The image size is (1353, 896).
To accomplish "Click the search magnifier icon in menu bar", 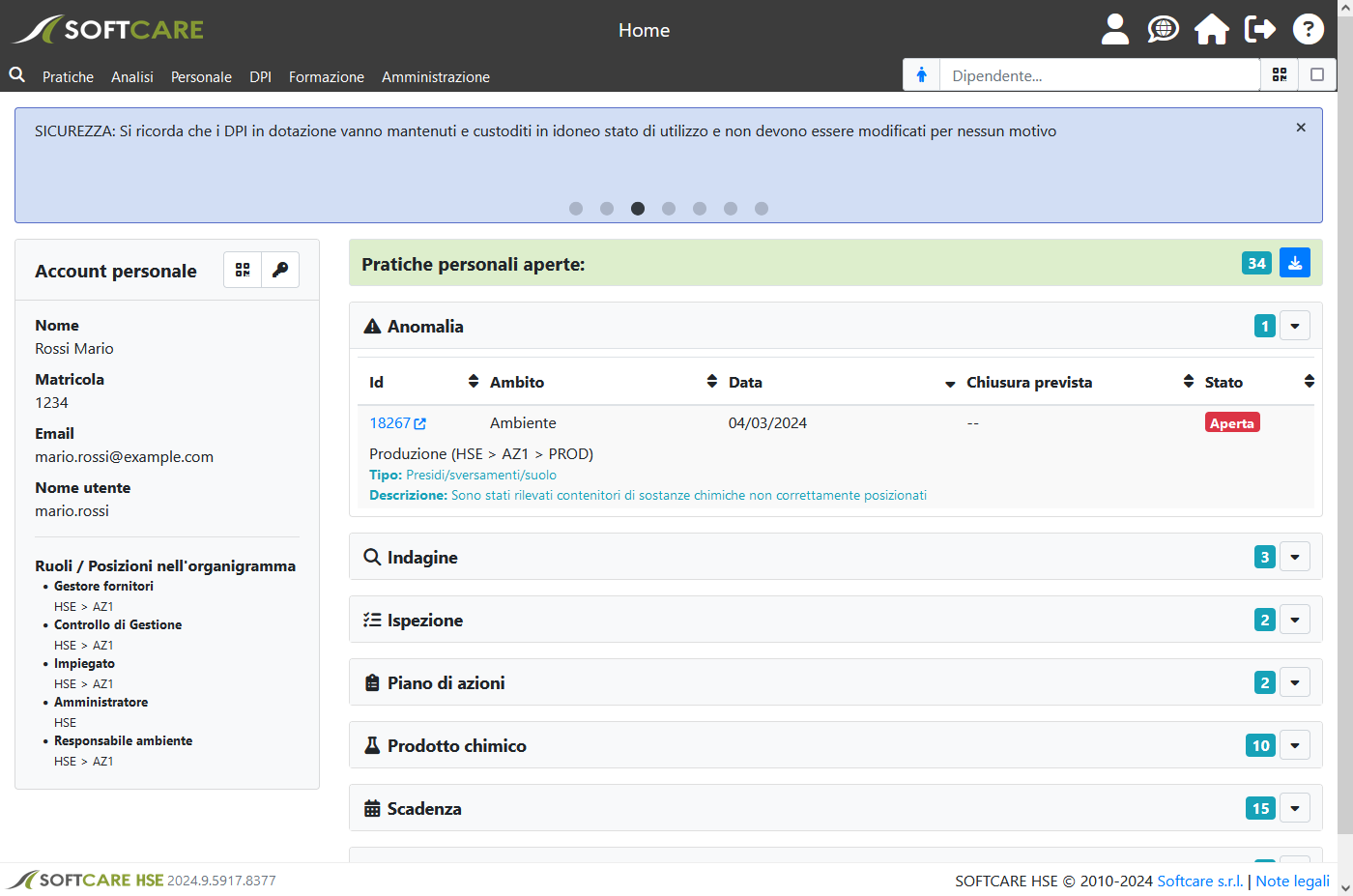I will click(x=17, y=75).
